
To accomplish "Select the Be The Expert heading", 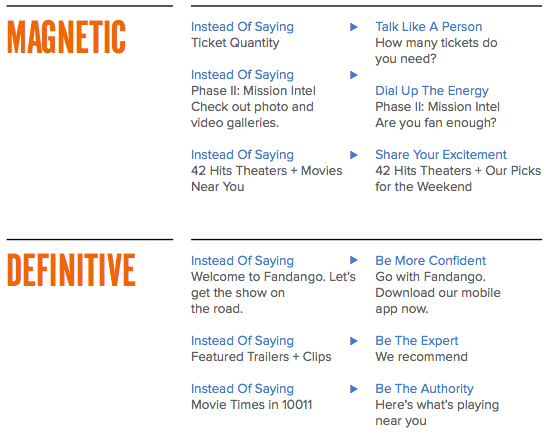I will tap(417, 341).
